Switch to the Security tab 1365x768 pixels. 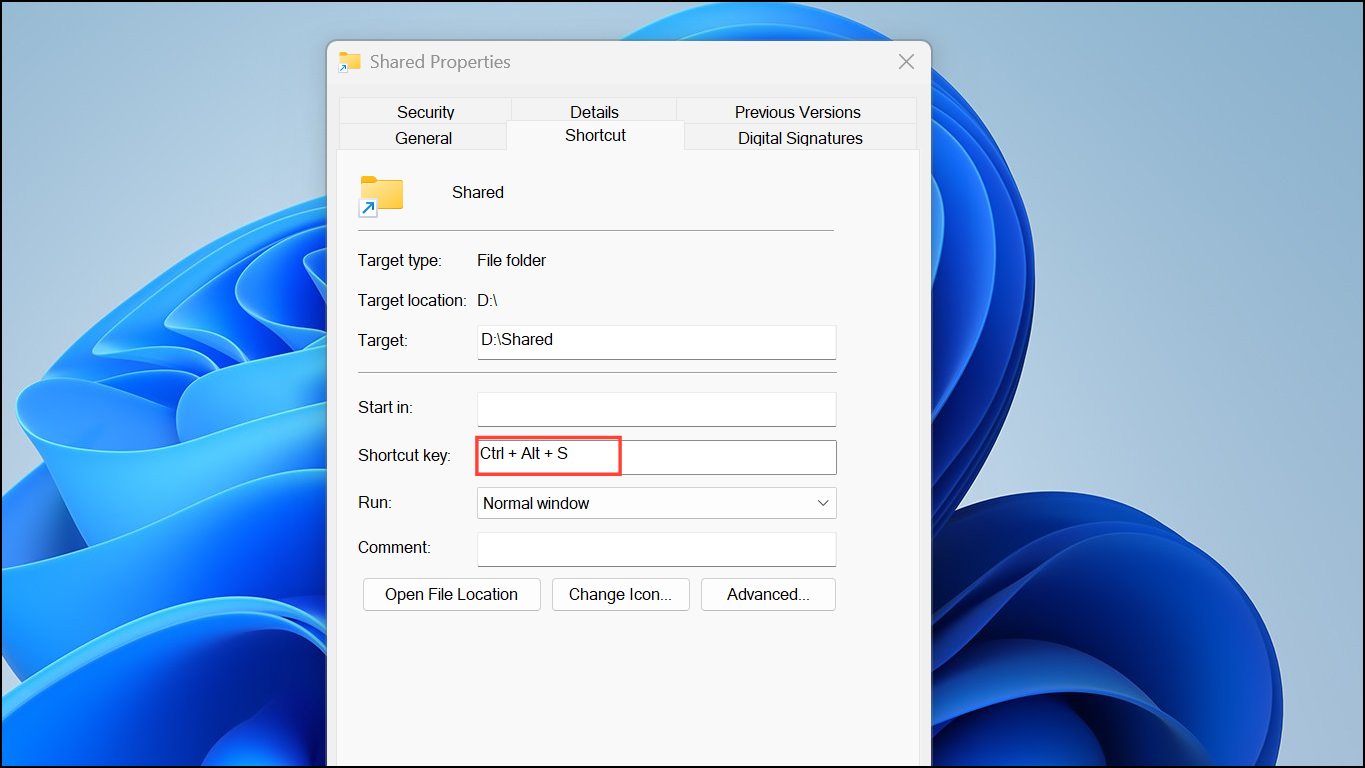425,111
